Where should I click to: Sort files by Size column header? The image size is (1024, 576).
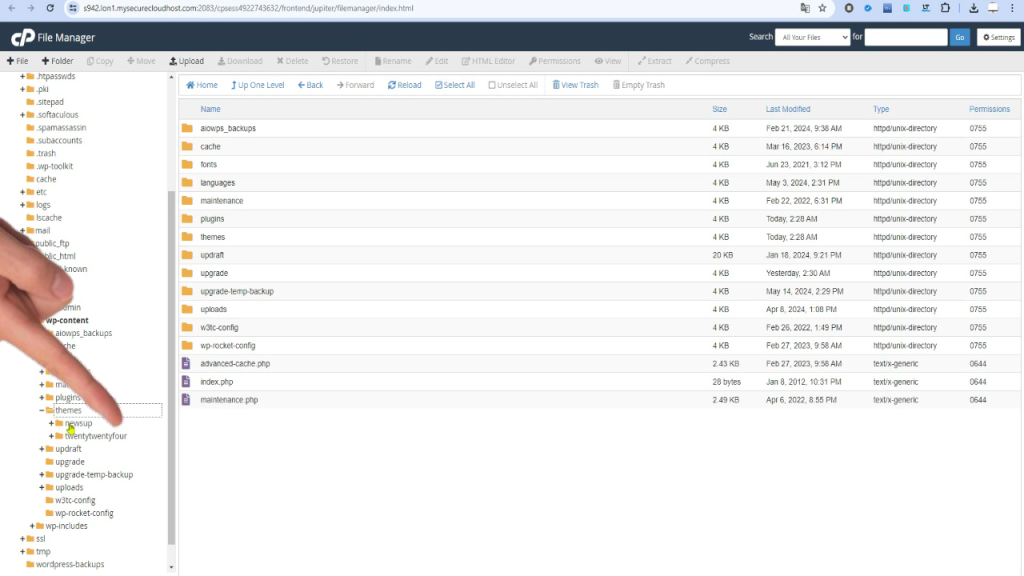tap(719, 109)
